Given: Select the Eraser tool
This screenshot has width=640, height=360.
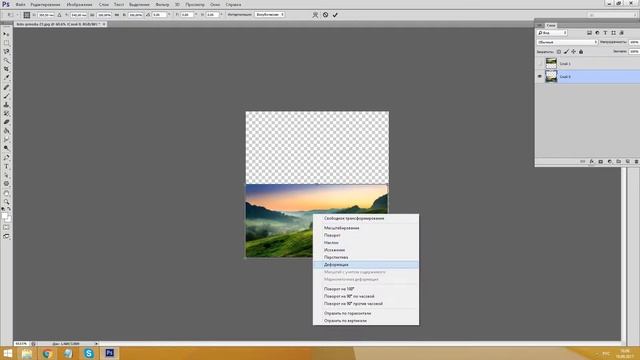Looking at the screenshot, I should coord(6,122).
